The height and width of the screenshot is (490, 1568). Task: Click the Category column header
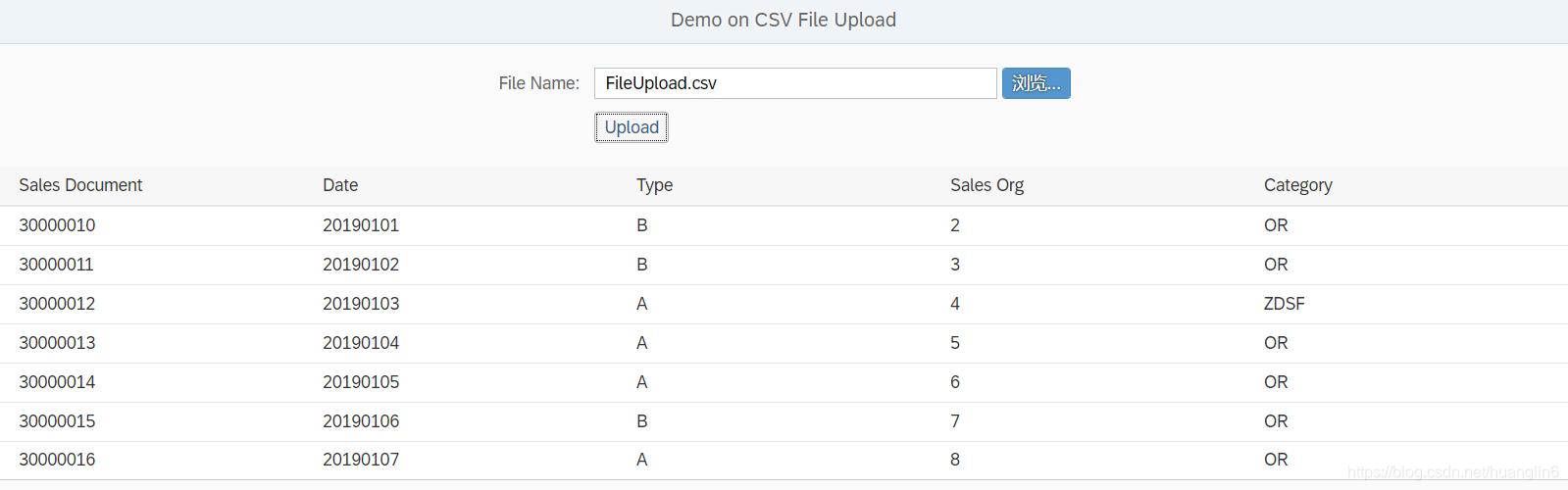pos(1297,185)
